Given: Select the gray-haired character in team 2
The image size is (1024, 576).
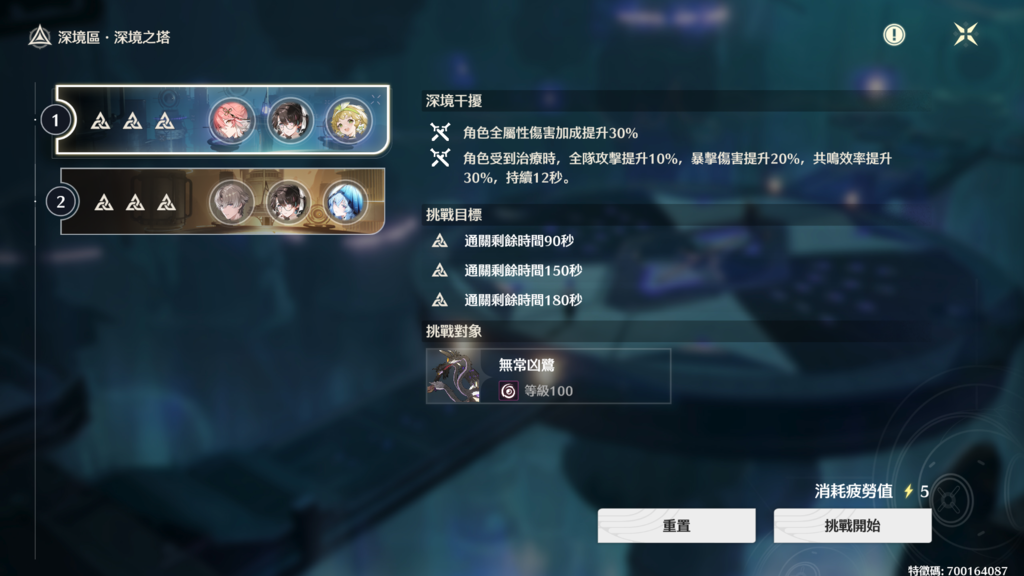Looking at the screenshot, I should point(231,202).
